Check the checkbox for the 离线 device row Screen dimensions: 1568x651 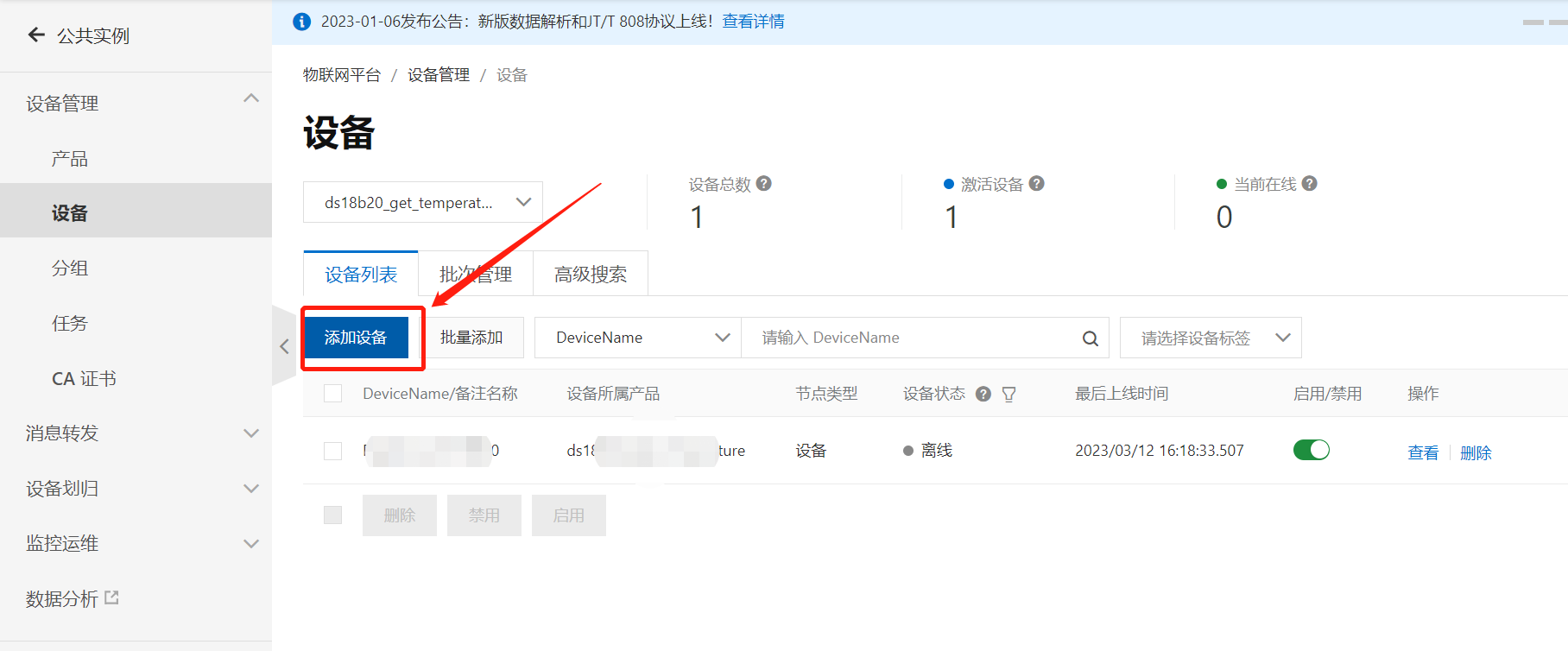pos(332,451)
